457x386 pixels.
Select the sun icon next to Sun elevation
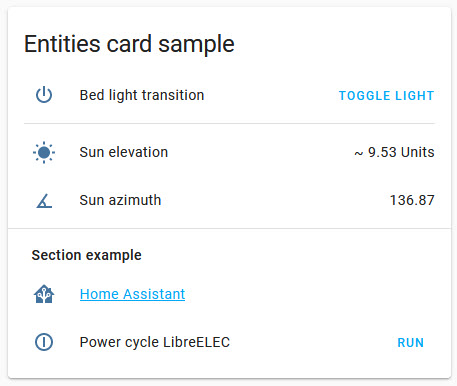[x=44, y=152]
